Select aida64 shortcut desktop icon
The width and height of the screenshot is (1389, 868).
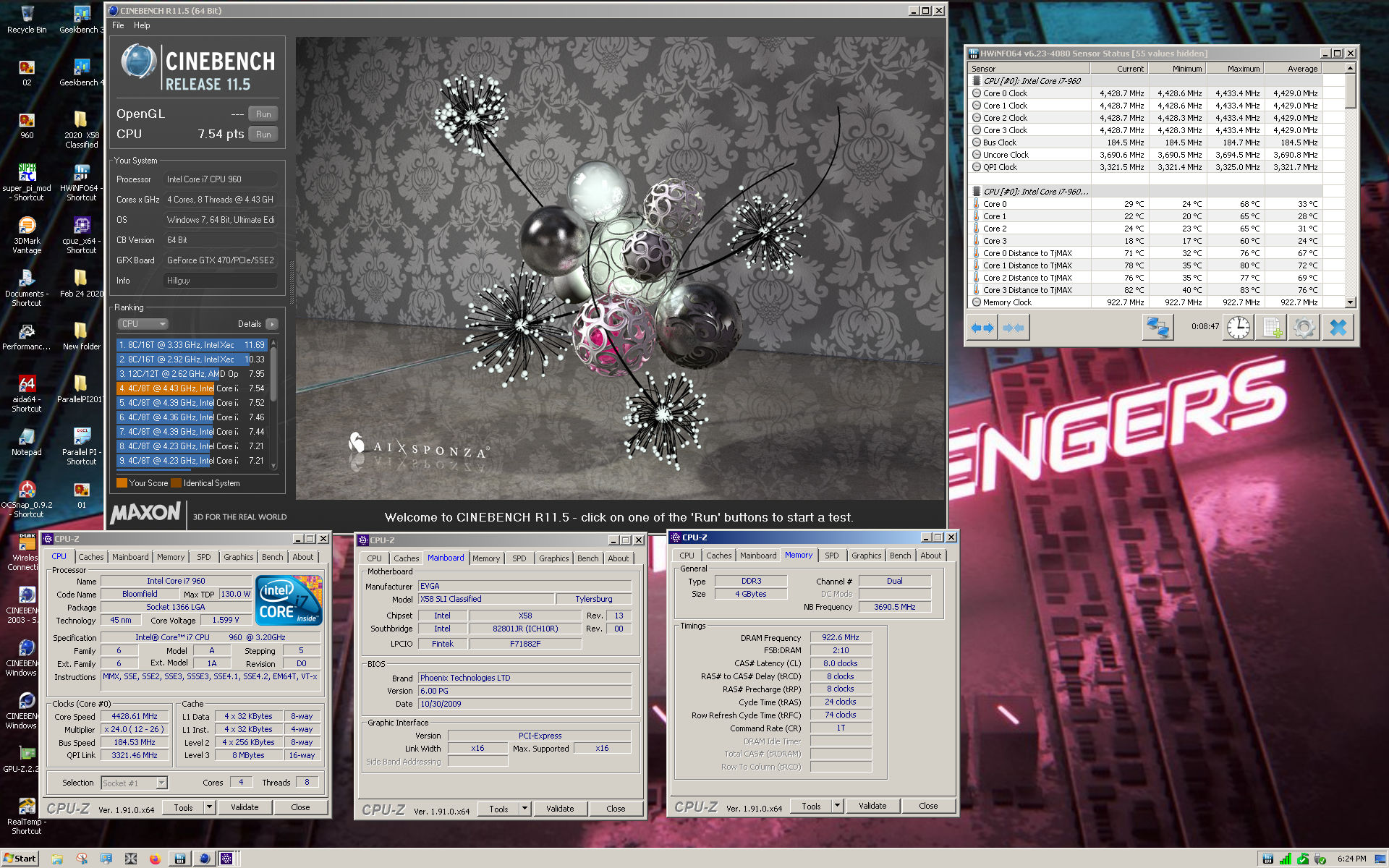[27, 394]
